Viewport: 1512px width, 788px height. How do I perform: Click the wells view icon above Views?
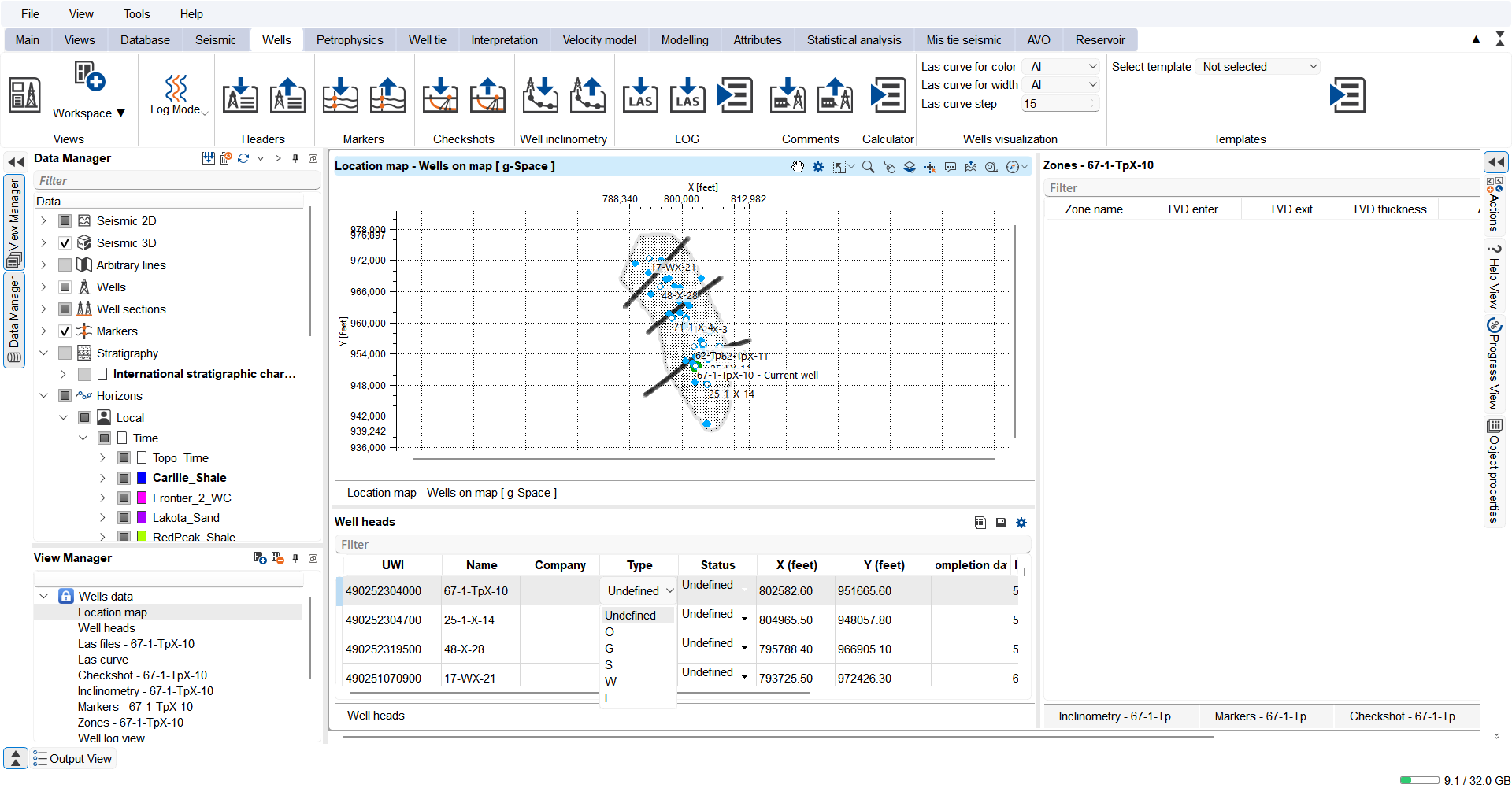tap(24, 95)
